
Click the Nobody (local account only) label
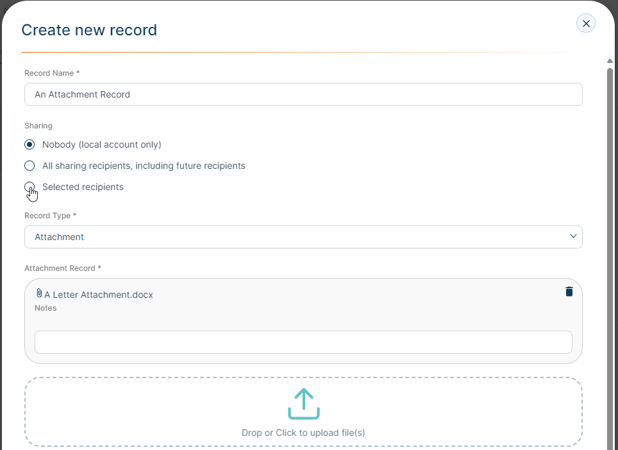(102, 145)
